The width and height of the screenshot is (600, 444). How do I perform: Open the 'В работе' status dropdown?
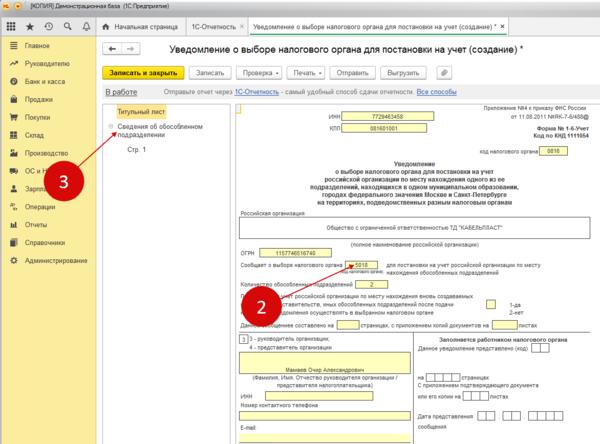(x=120, y=93)
